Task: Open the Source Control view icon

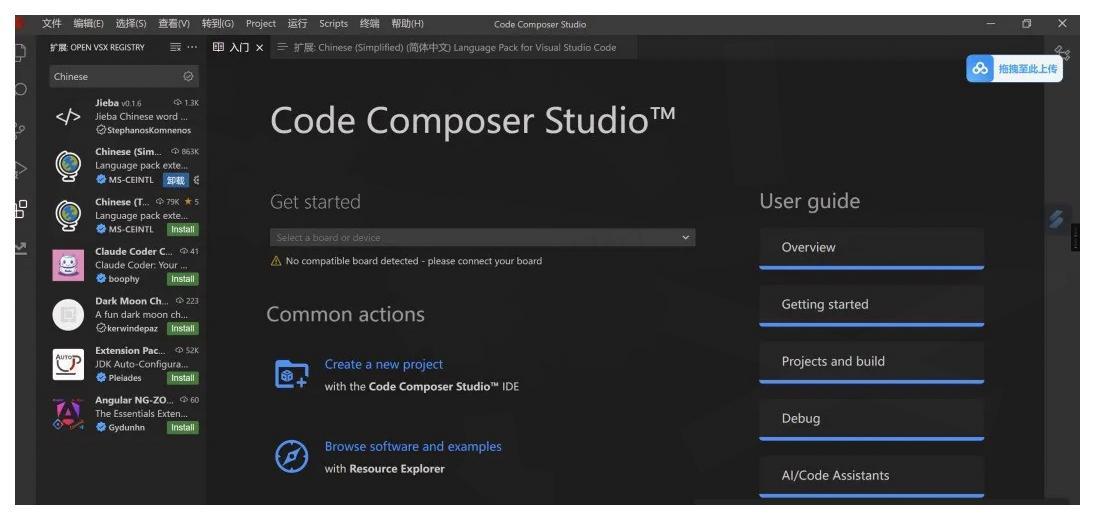Action: [21, 130]
